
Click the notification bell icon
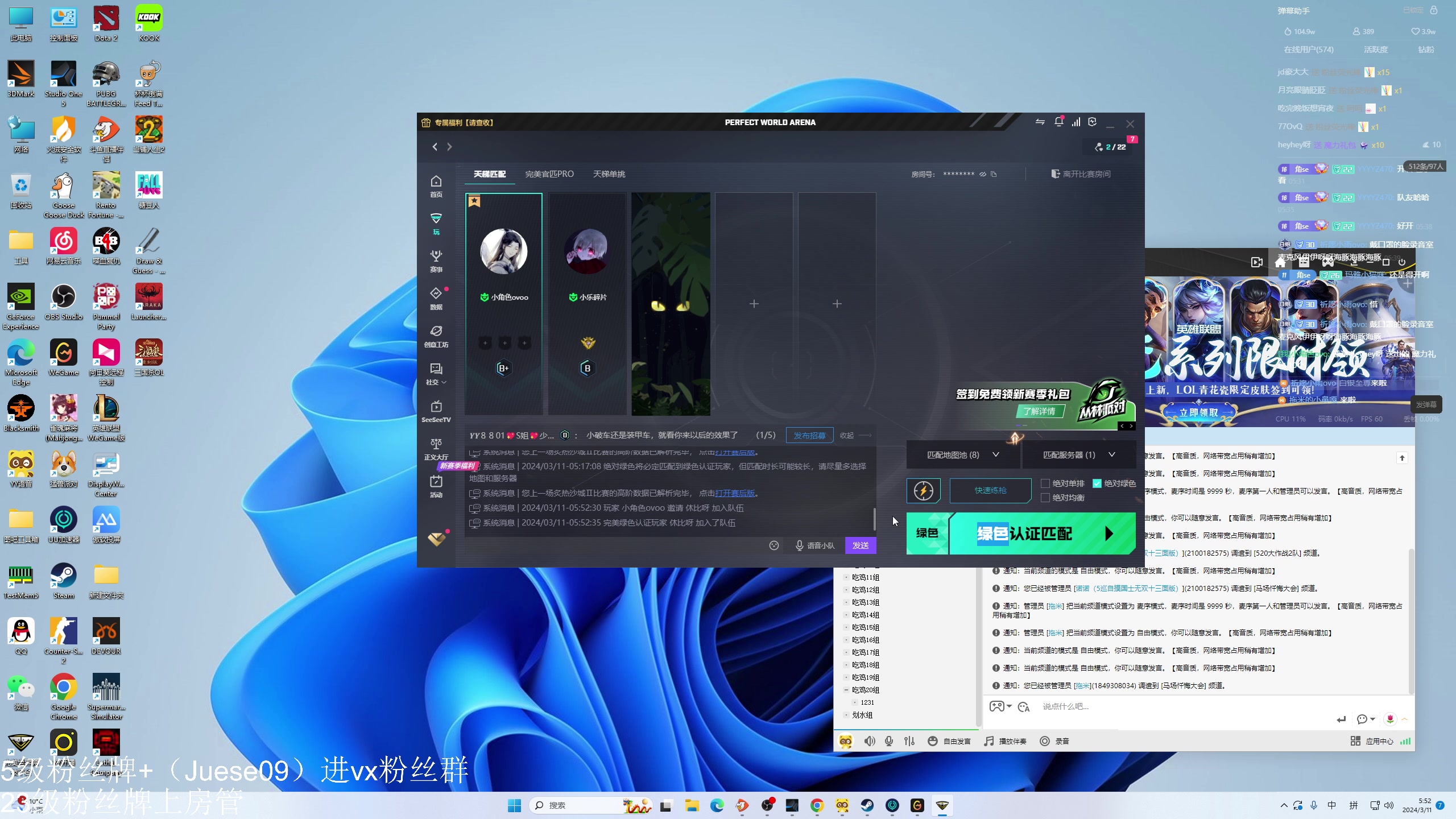(1058, 122)
